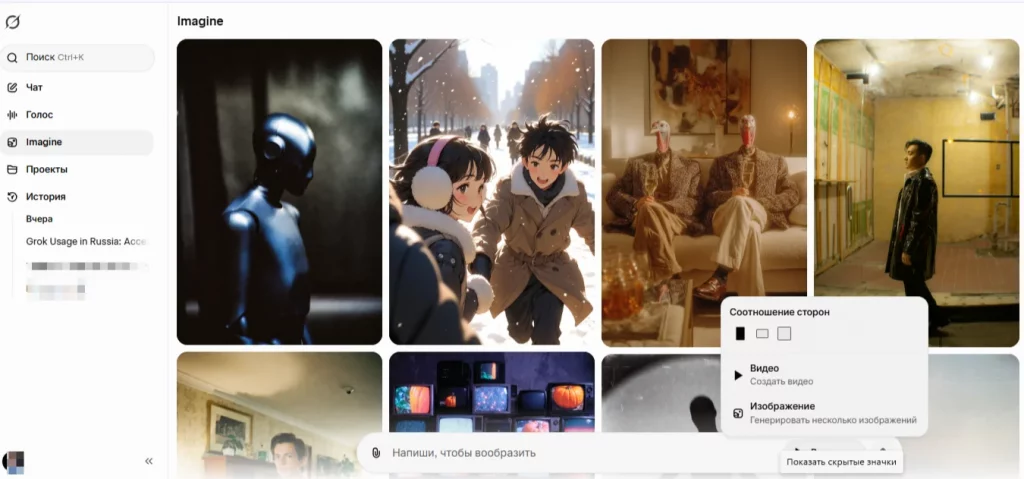
Task: Open the Проекты section in the sidebar
Action: (46, 169)
